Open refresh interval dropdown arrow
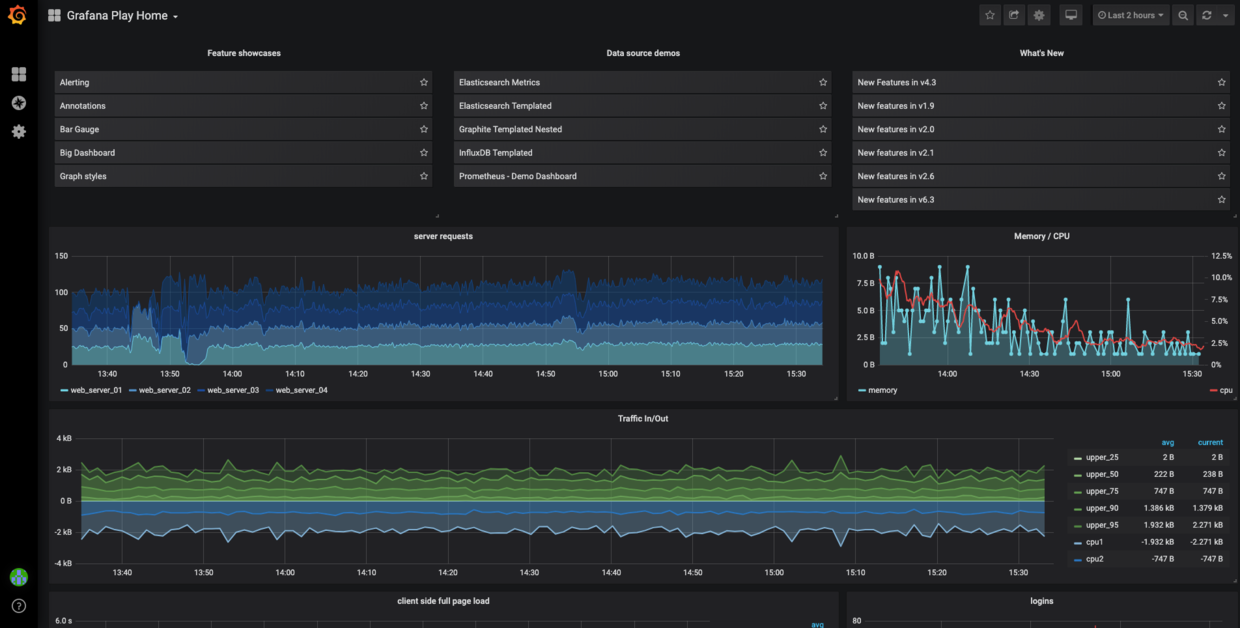 (x=1226, y=16)
